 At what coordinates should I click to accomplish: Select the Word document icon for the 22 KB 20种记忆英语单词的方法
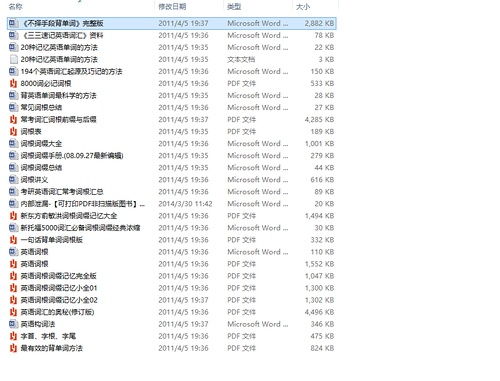(13, 47)
